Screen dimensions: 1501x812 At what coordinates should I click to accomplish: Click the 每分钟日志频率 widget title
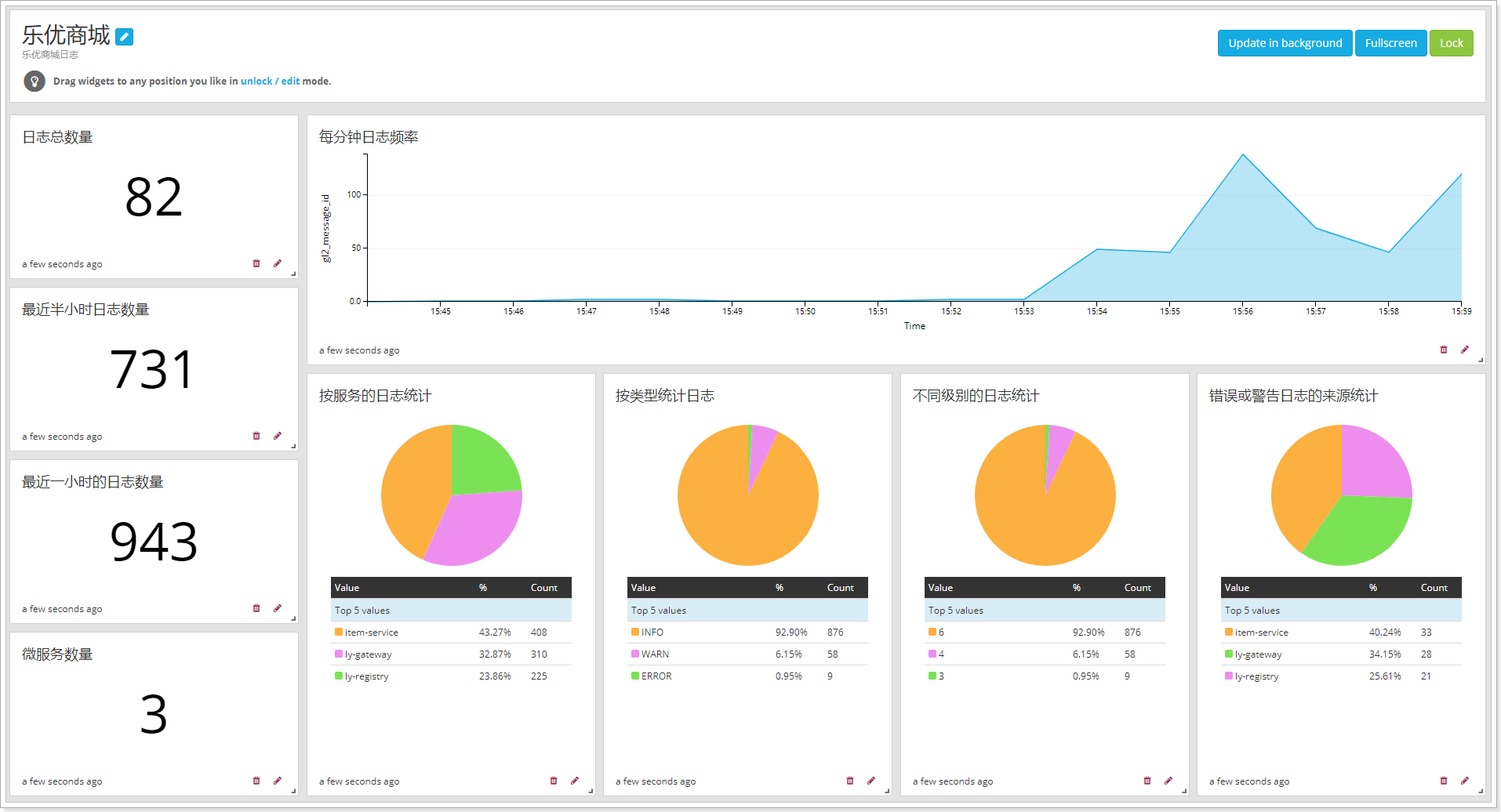[x=369, y=137]
